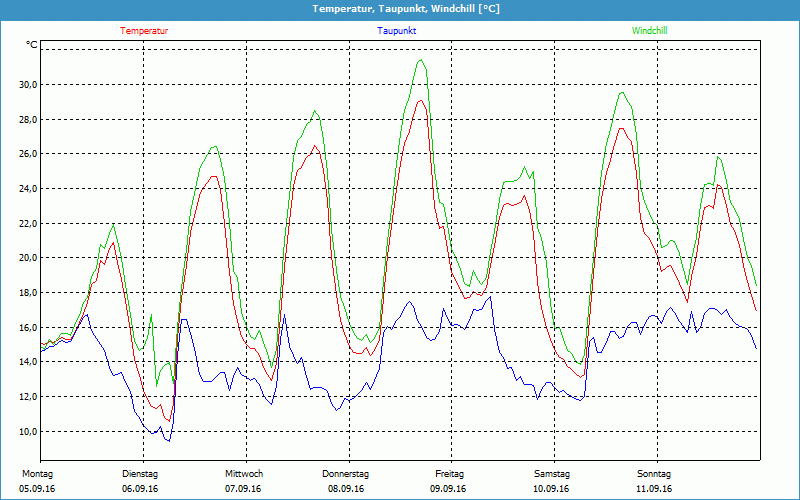Click the blue Taupunkt legend label

[396, 31]
